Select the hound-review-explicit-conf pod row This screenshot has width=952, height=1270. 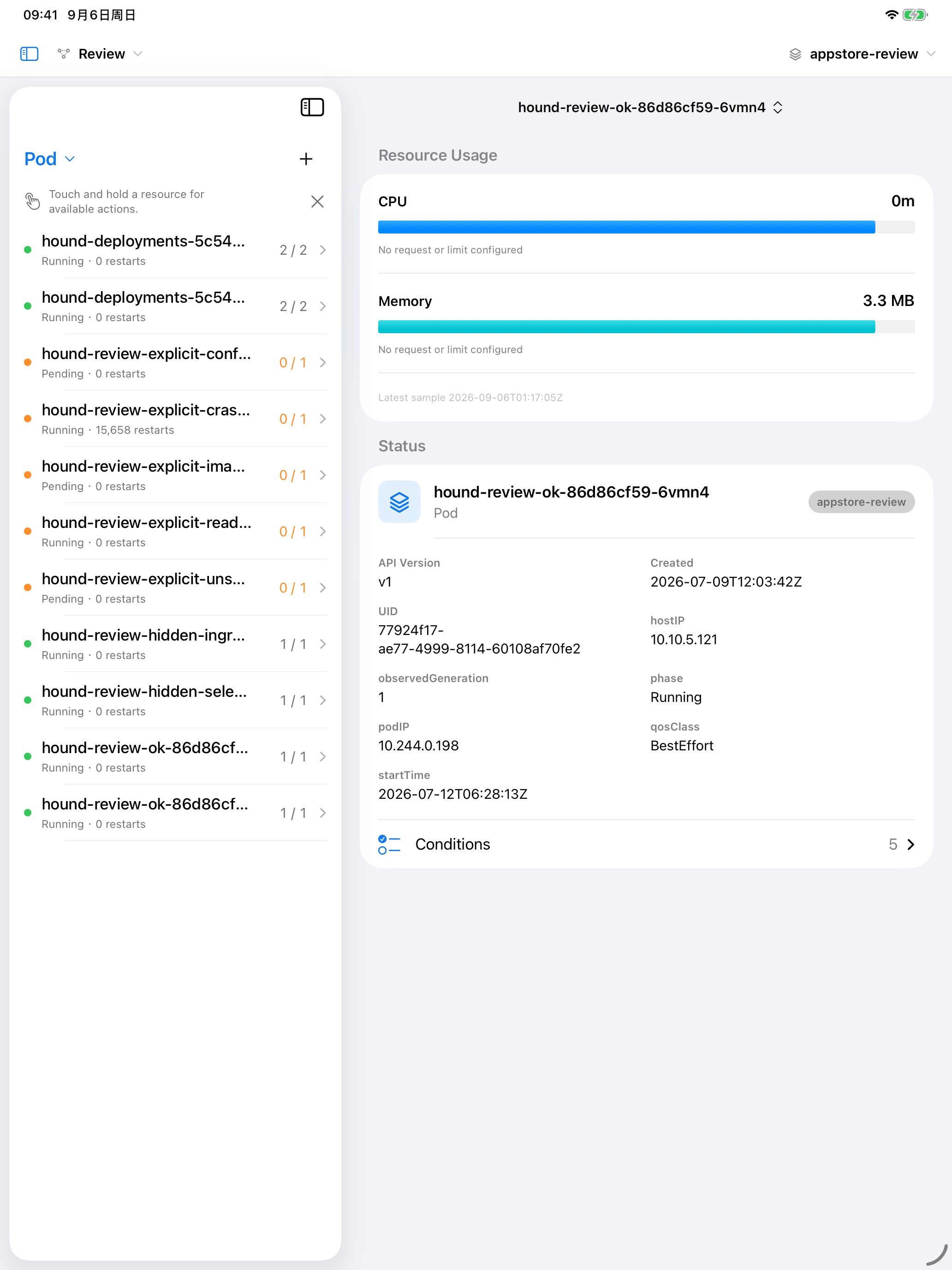tap(175, 362)
